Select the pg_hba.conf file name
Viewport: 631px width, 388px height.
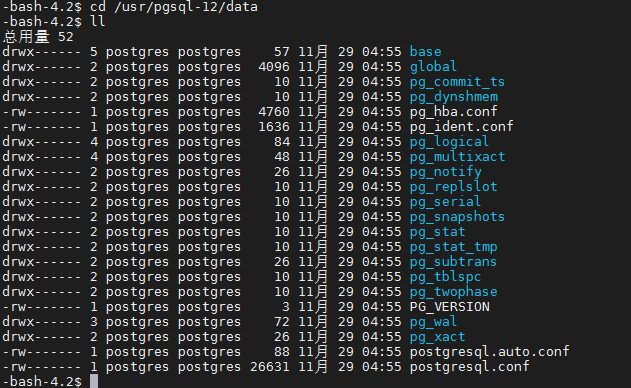point(454,111)
